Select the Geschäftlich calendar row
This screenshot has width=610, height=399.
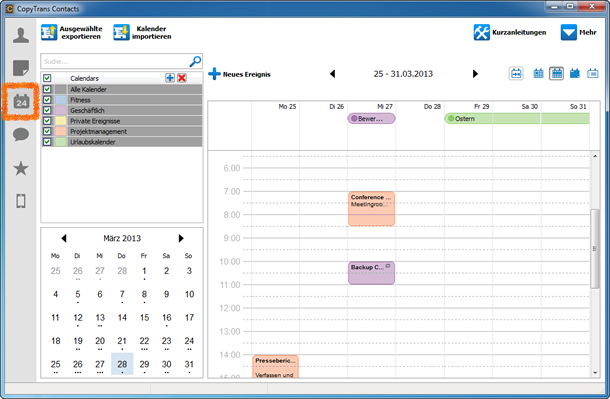coord(122,110)
